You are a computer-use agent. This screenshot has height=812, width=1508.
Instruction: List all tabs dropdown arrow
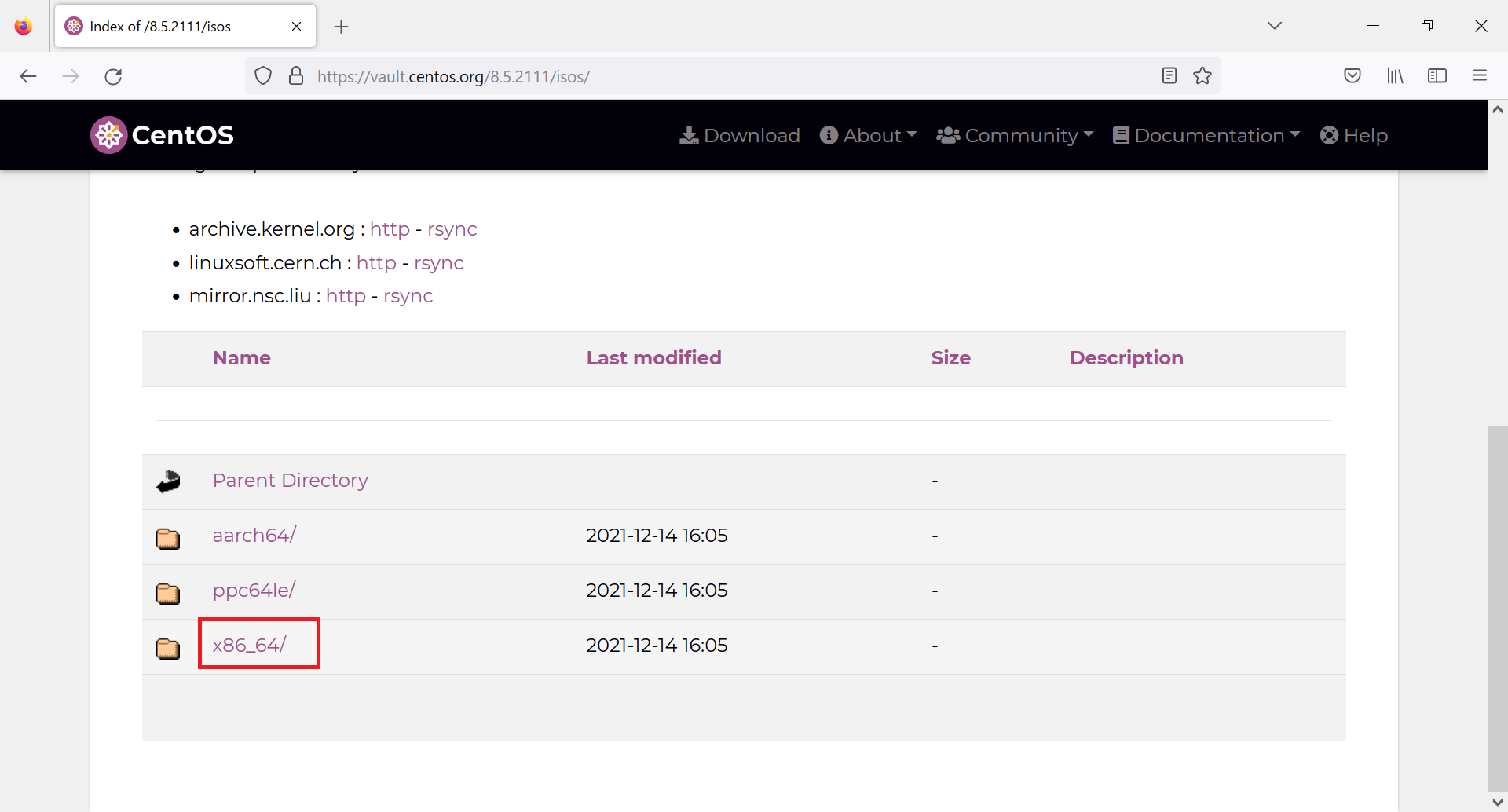[x=1275, y=26]
